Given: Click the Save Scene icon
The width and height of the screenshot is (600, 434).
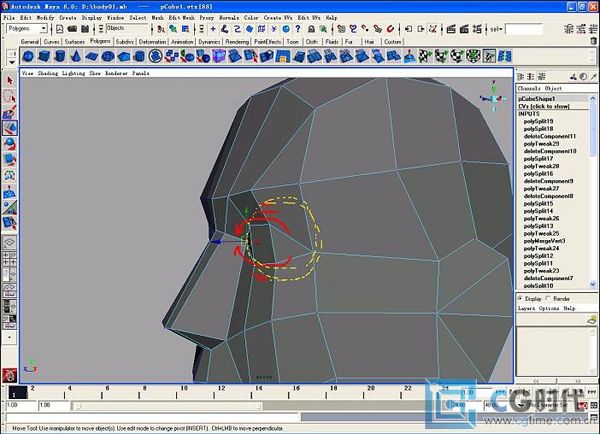Looking at the screenshot, I should 85,29.
